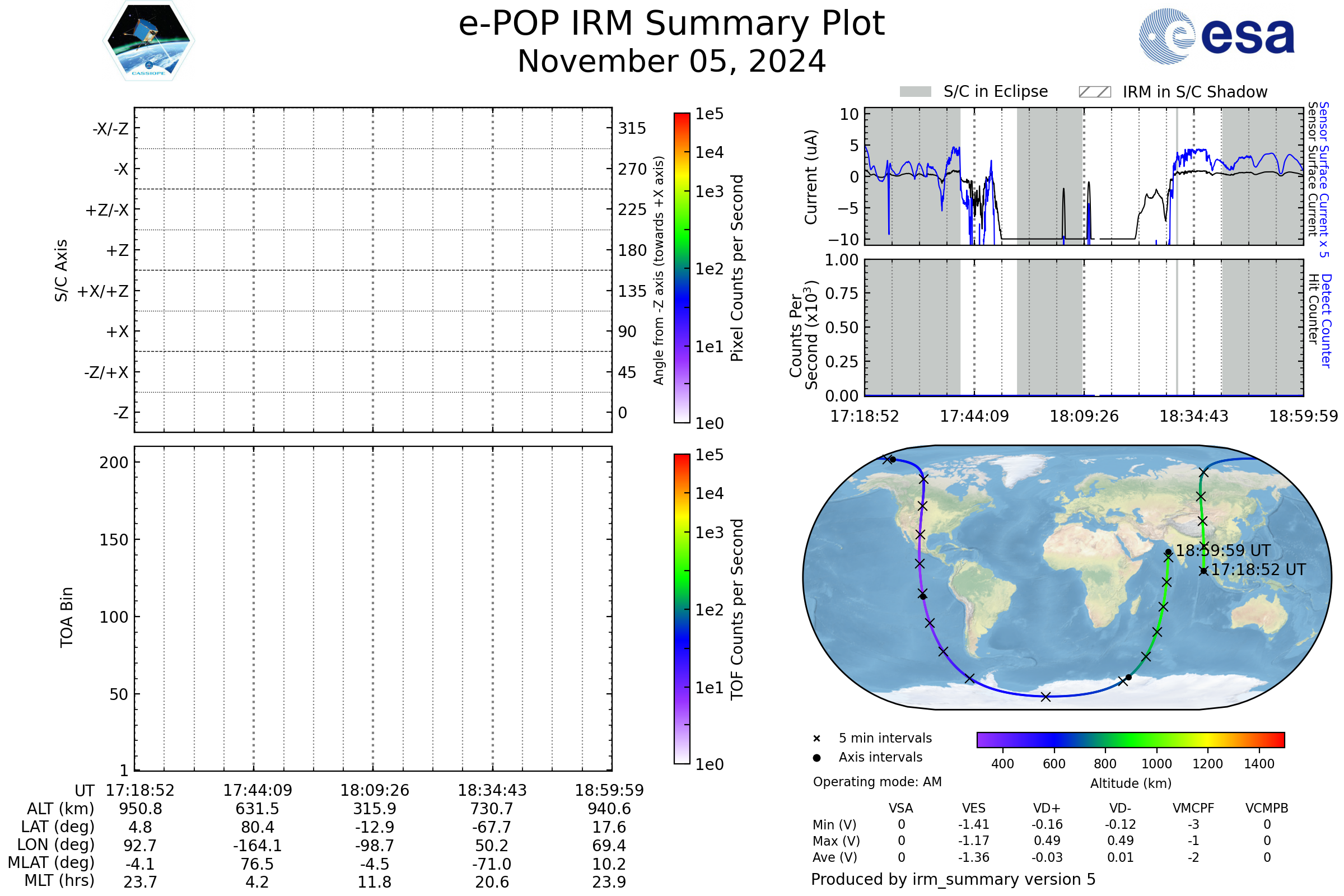Click the e-POP IRM Summary Plot title
Viewport: 1344px width, 896px height.
click(x=671, y=24)
